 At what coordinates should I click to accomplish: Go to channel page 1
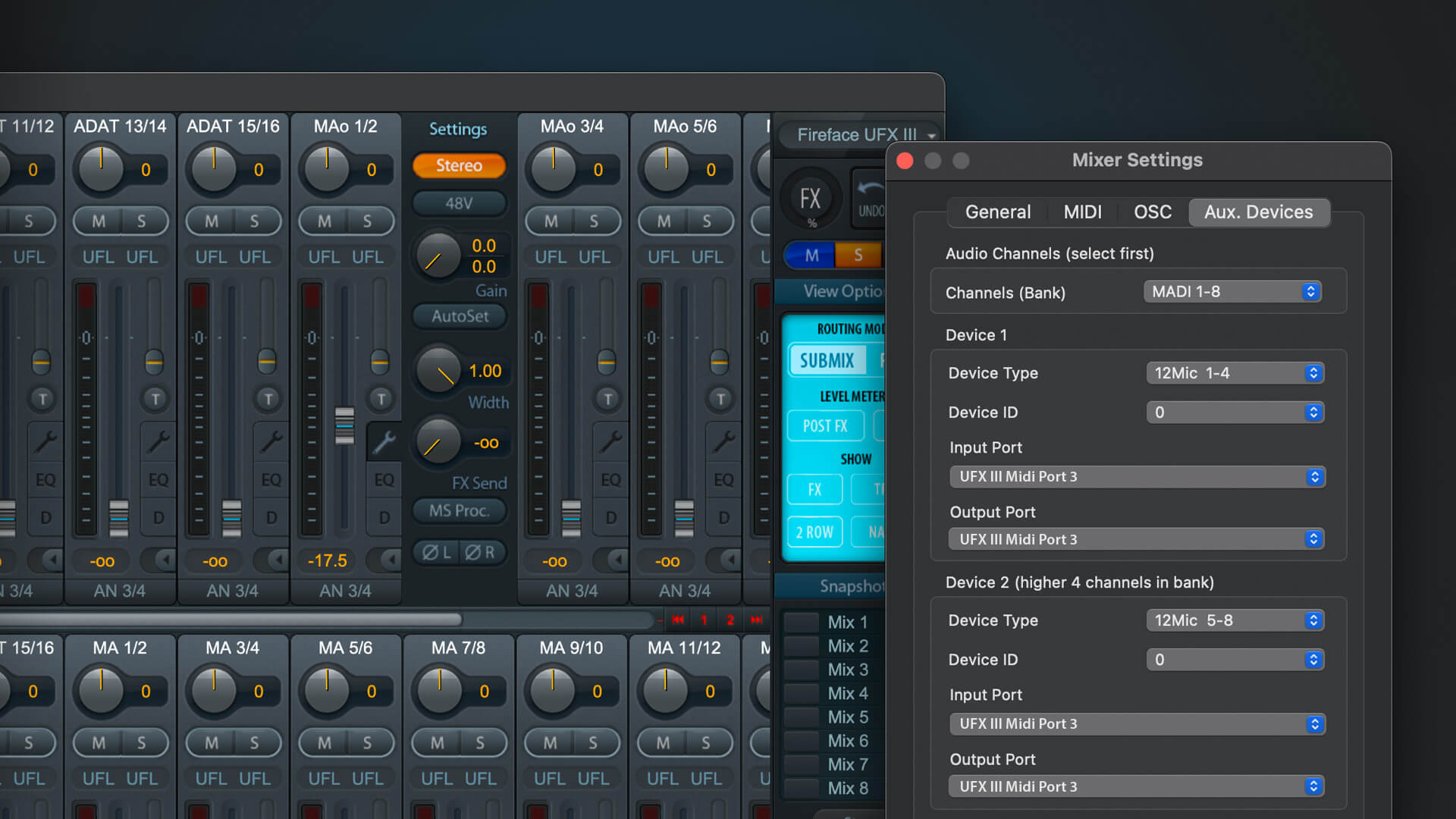click(x=704, y=620)
